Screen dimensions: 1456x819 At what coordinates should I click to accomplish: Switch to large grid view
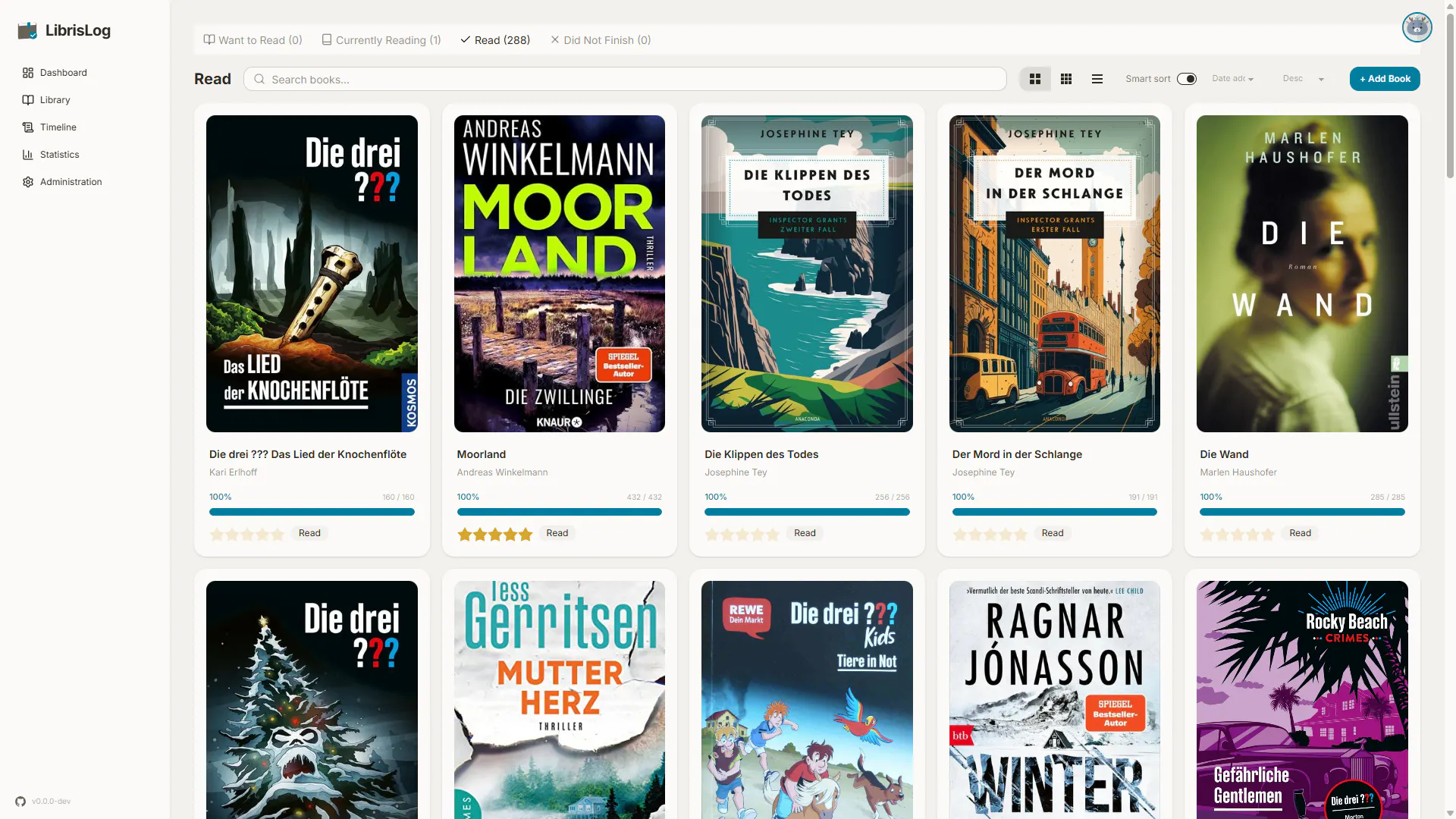(1035, 79)
